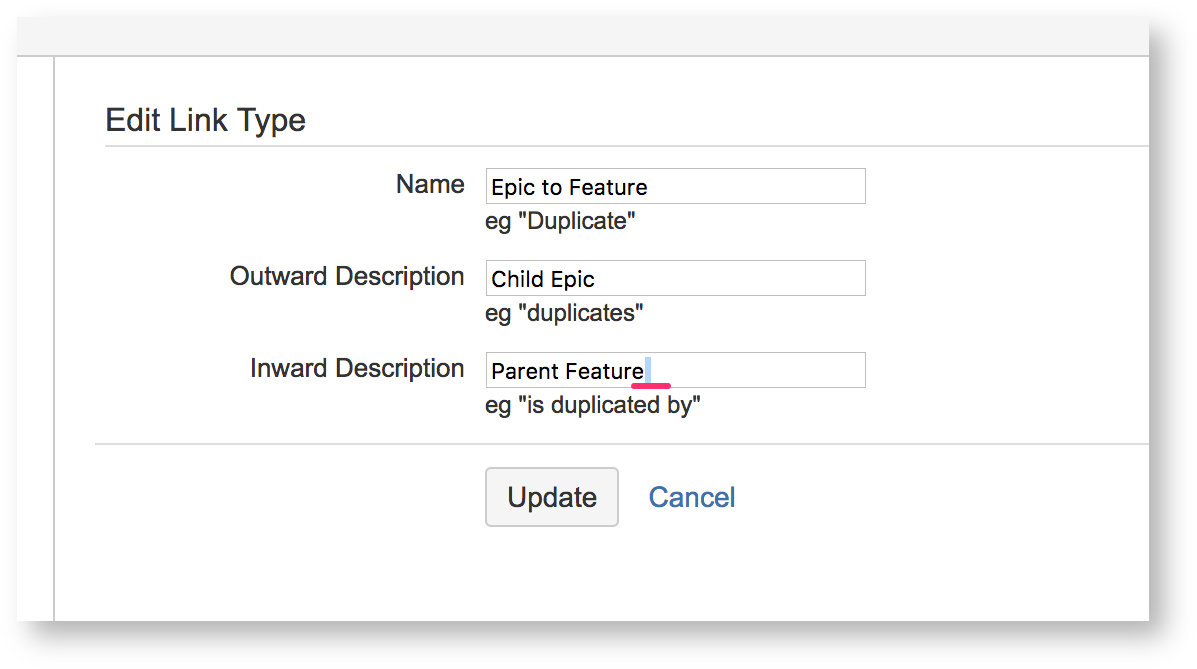Screen dimensions: 1197x669
Task: Click the eg "duplicates" hint text
Action: 564,313
